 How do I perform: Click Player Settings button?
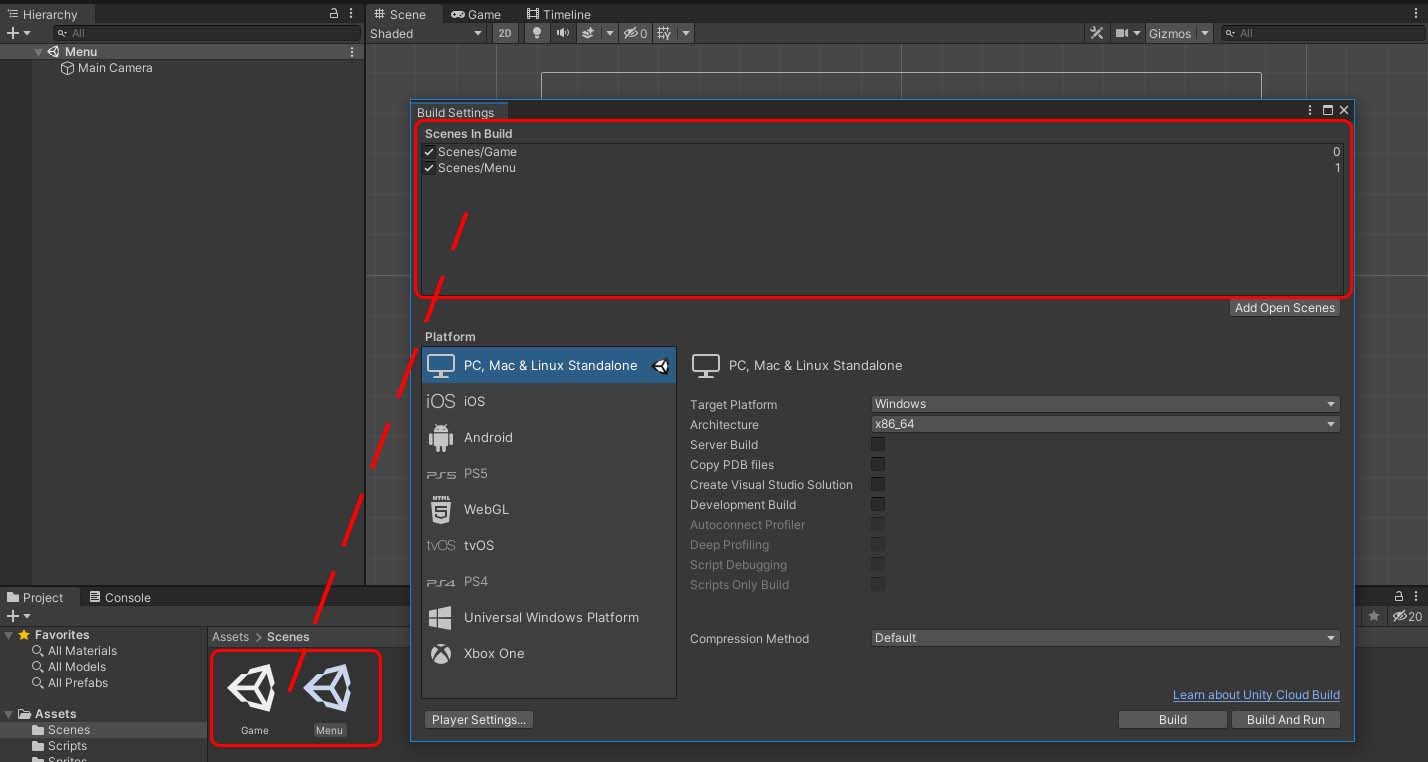479,720
